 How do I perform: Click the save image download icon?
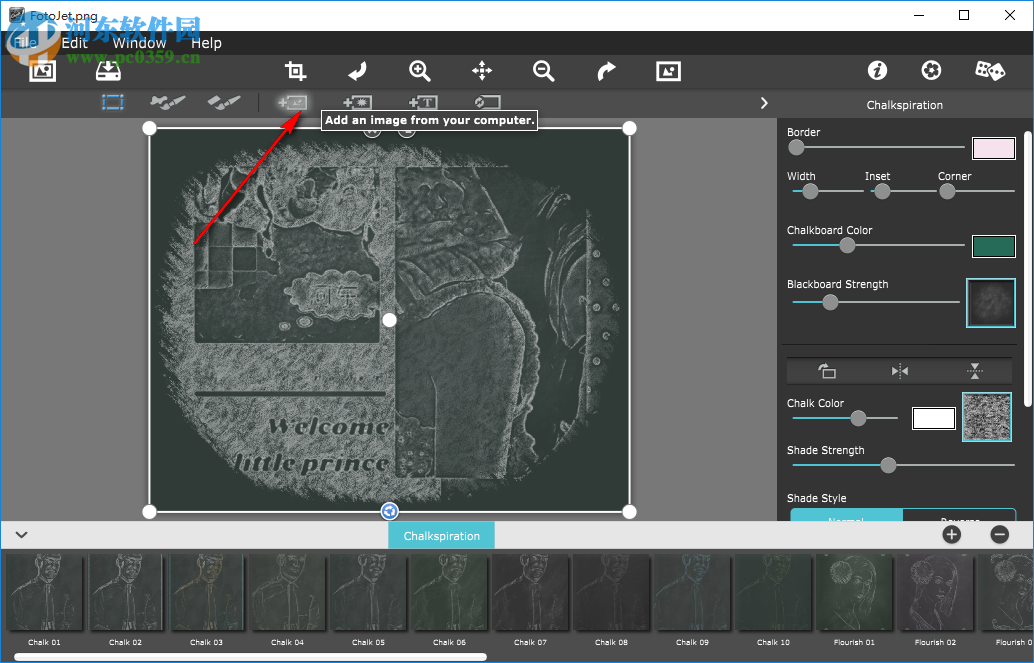107,70
